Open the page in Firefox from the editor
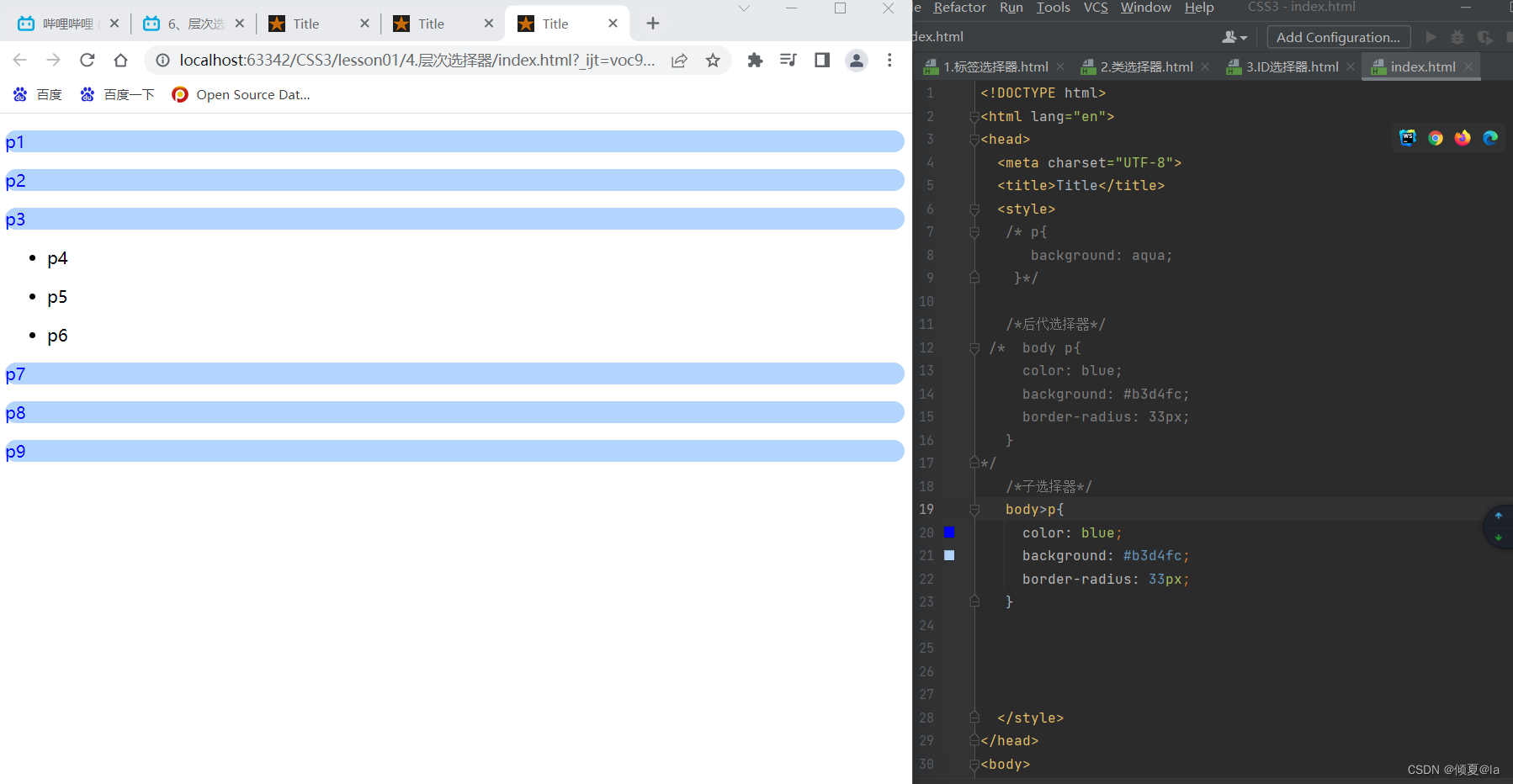Viewport: 1513px width, 784px height. click(x=1463, y=137)
